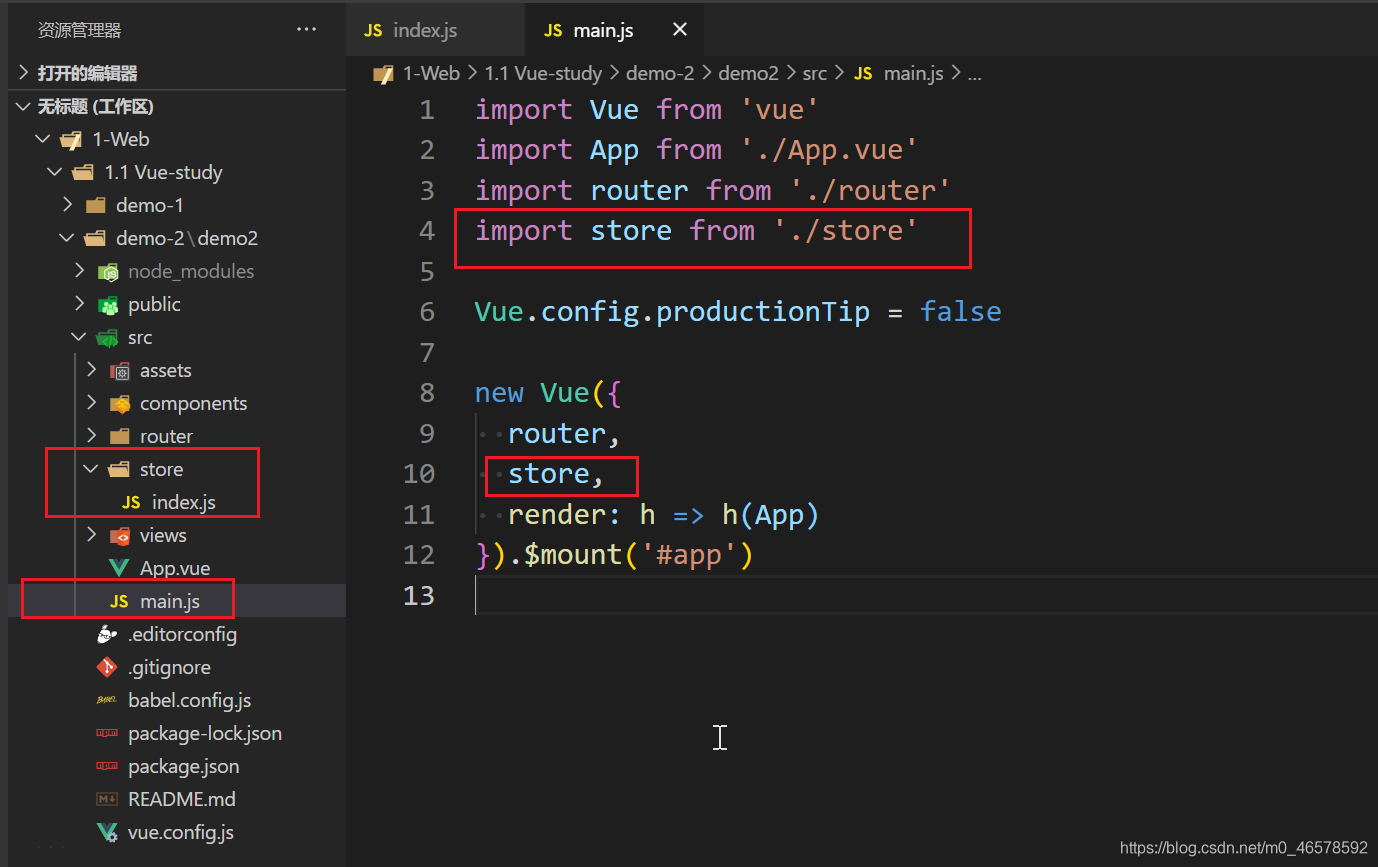The width and height of the screenshot is (1378, 867).
Task: Click the assets folder icon
Action: pos(119,370)
